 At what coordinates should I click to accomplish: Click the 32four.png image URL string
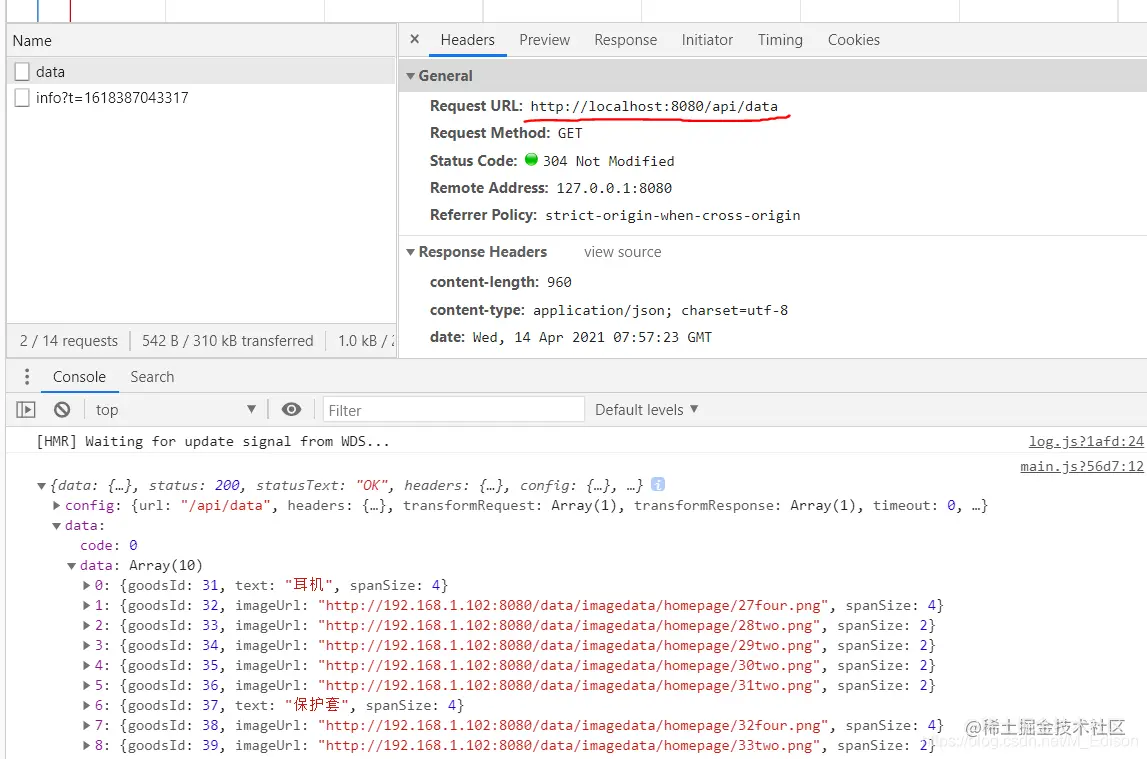tap(573, 725)
